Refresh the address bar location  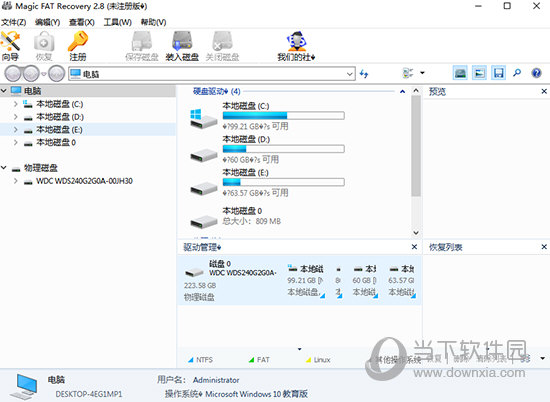pos(364,74)
